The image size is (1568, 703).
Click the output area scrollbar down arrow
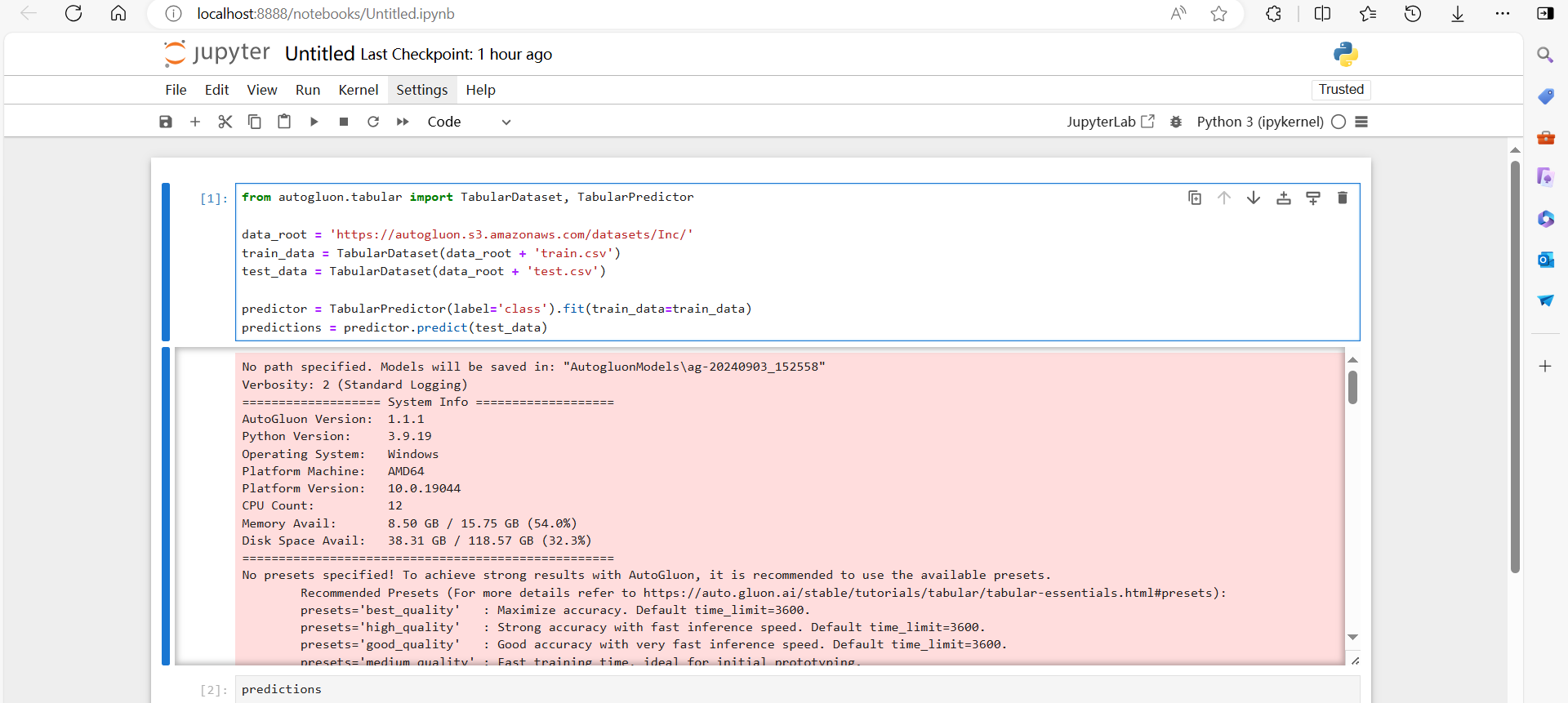(x=1353, y=637)
